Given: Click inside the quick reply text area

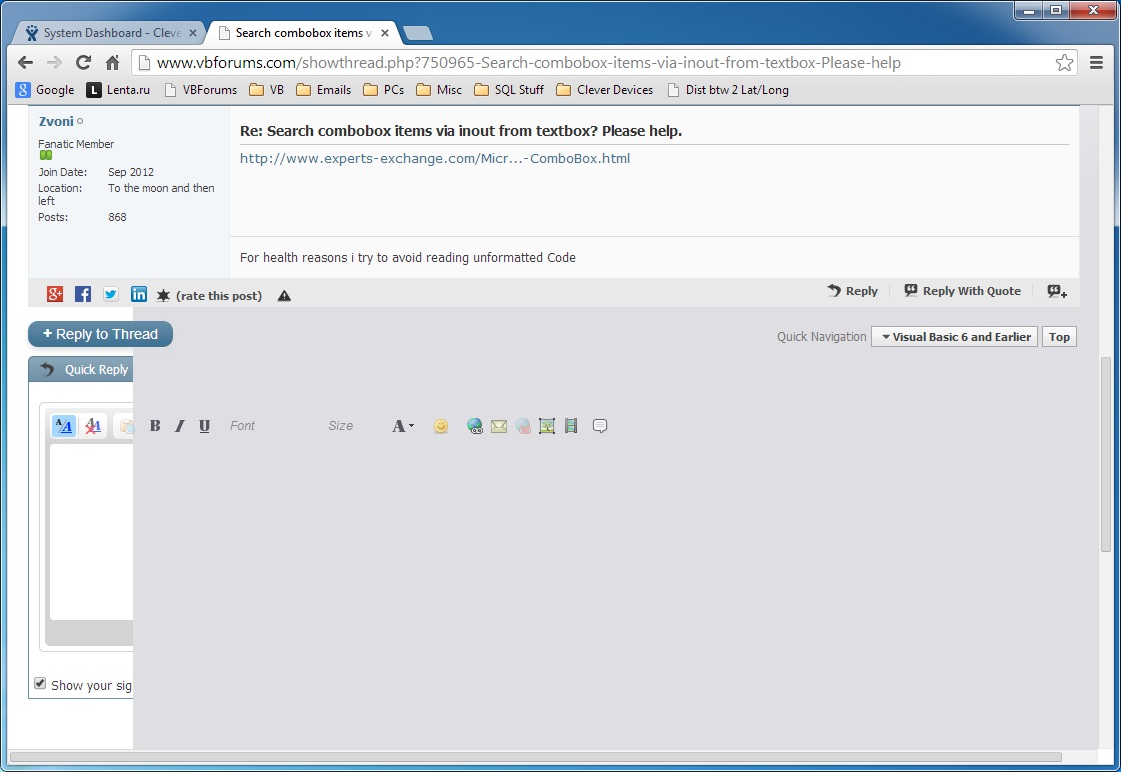Looking at the screenshot, I should (x=92, y=532).
